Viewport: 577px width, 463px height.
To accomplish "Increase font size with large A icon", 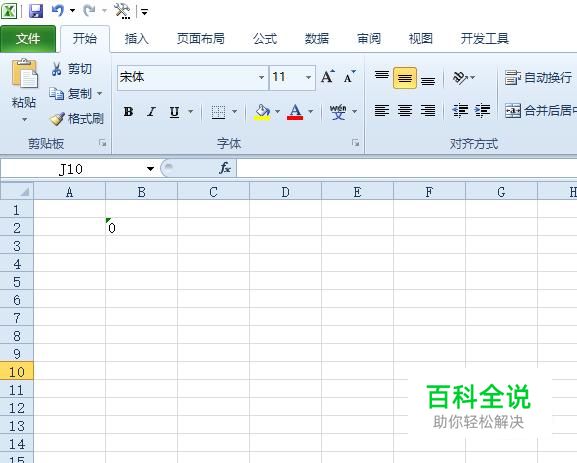I will coord(328,77).
